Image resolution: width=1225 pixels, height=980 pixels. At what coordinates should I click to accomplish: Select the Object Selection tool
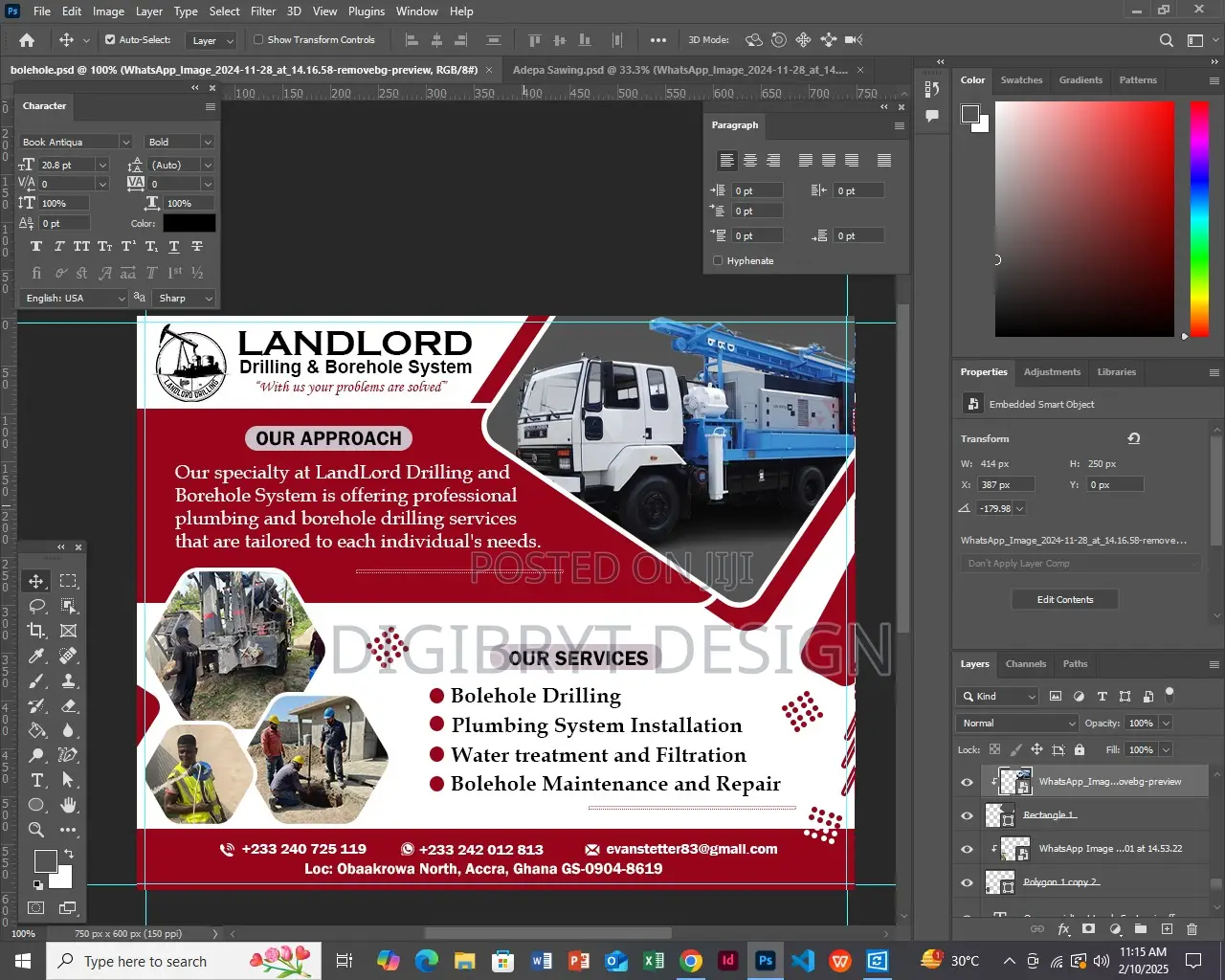(68, 606)
